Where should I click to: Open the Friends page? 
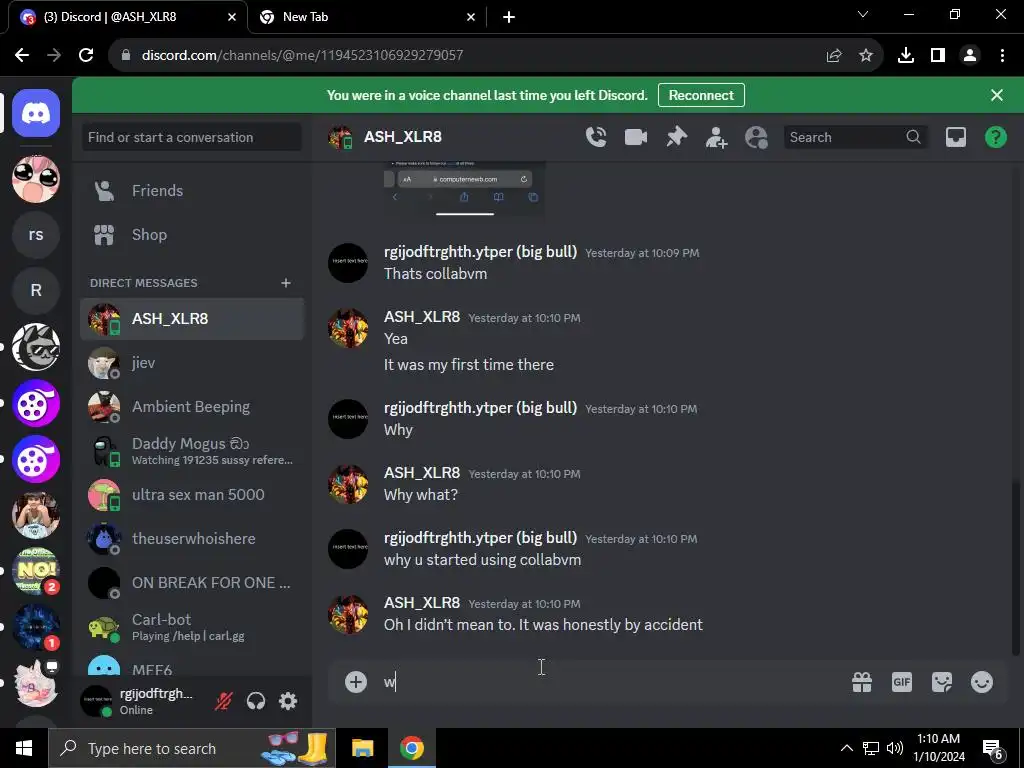192,191
